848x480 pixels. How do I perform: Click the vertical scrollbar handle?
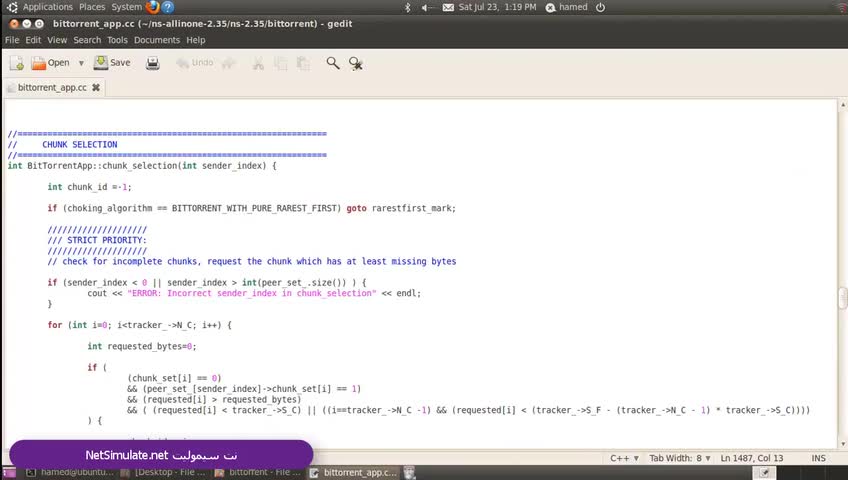pos(843,298)
